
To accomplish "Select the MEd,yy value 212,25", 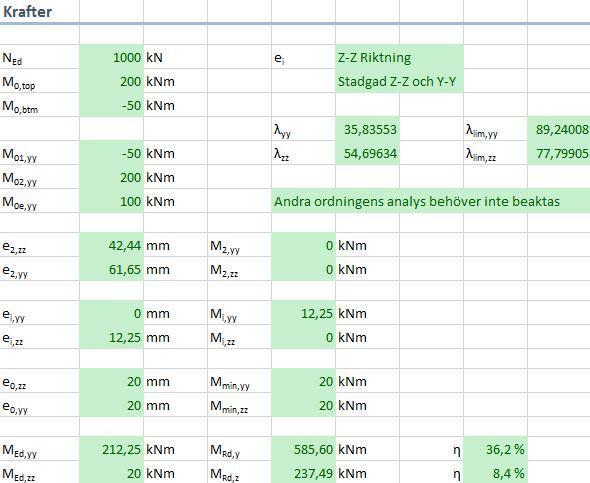I will point(111,449).
